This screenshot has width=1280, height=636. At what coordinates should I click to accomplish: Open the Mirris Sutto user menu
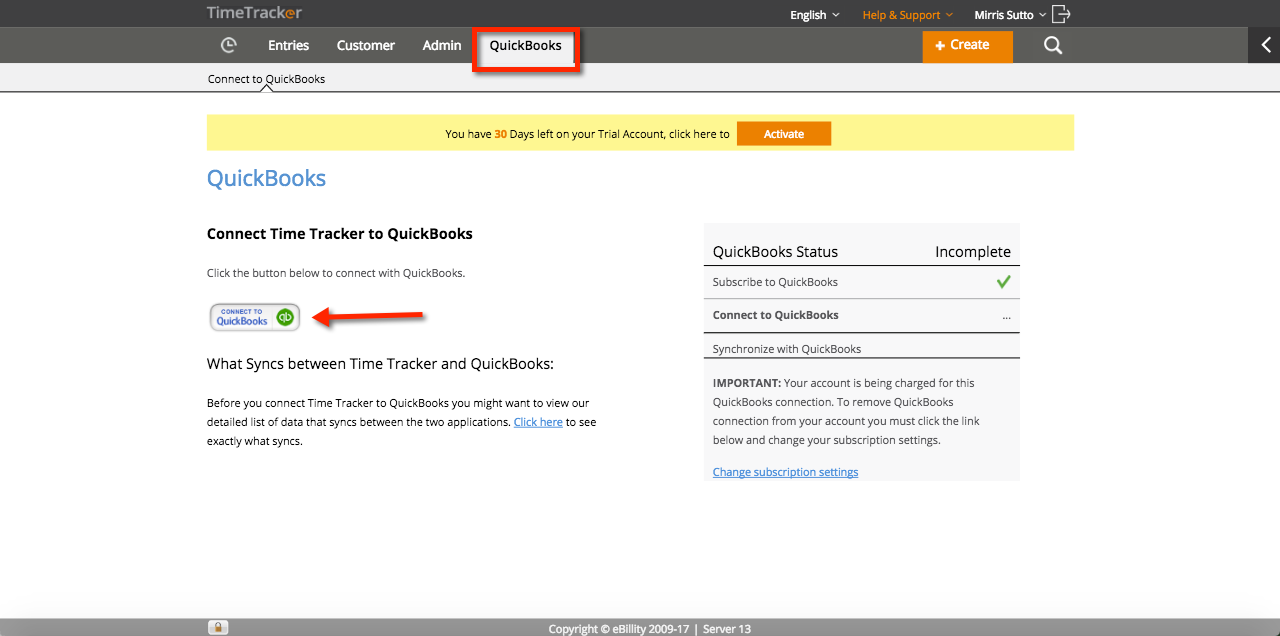(1010, 15)
